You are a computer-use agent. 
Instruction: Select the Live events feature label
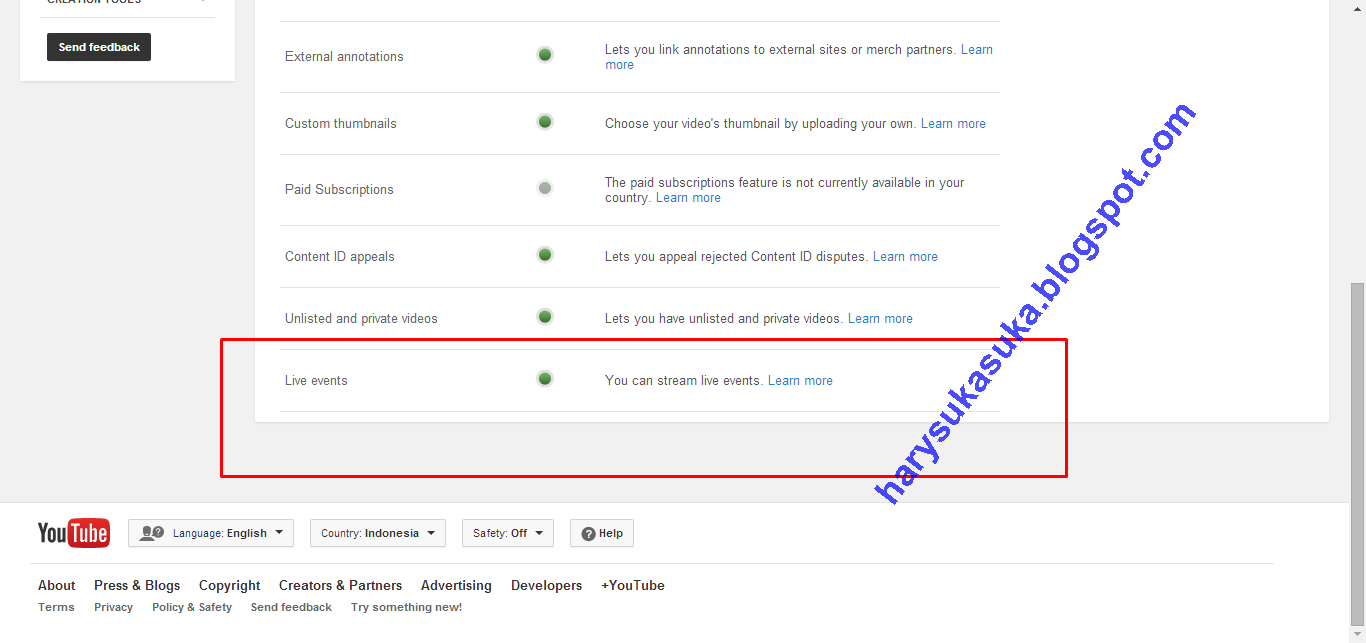316,380
